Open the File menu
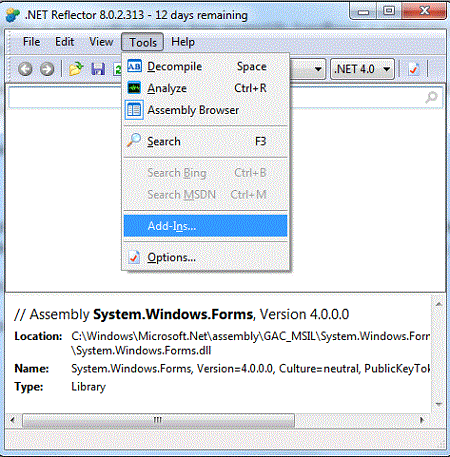Viewport: 450px width, 457px height. 31,42
